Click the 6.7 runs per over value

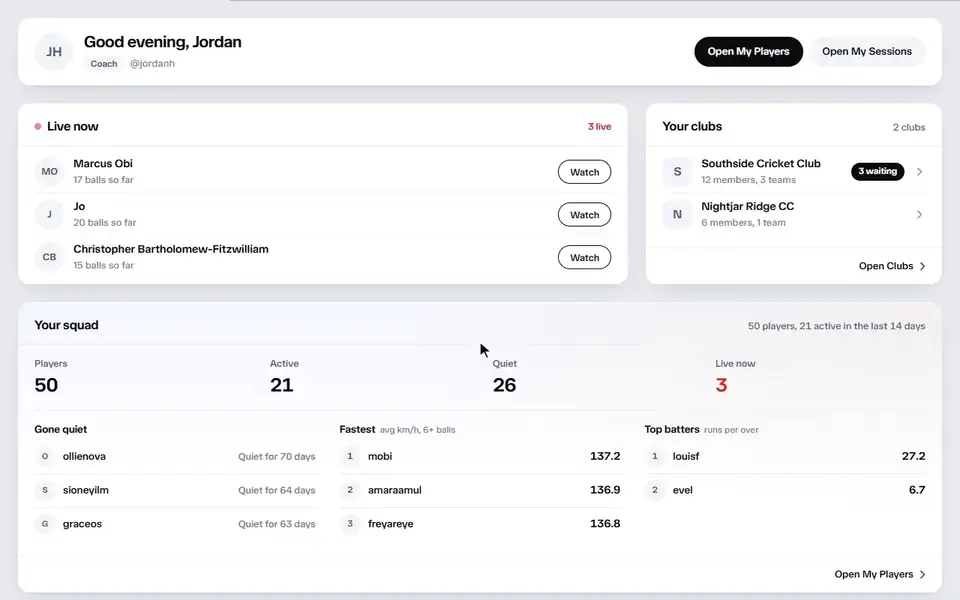click(917, 490)
